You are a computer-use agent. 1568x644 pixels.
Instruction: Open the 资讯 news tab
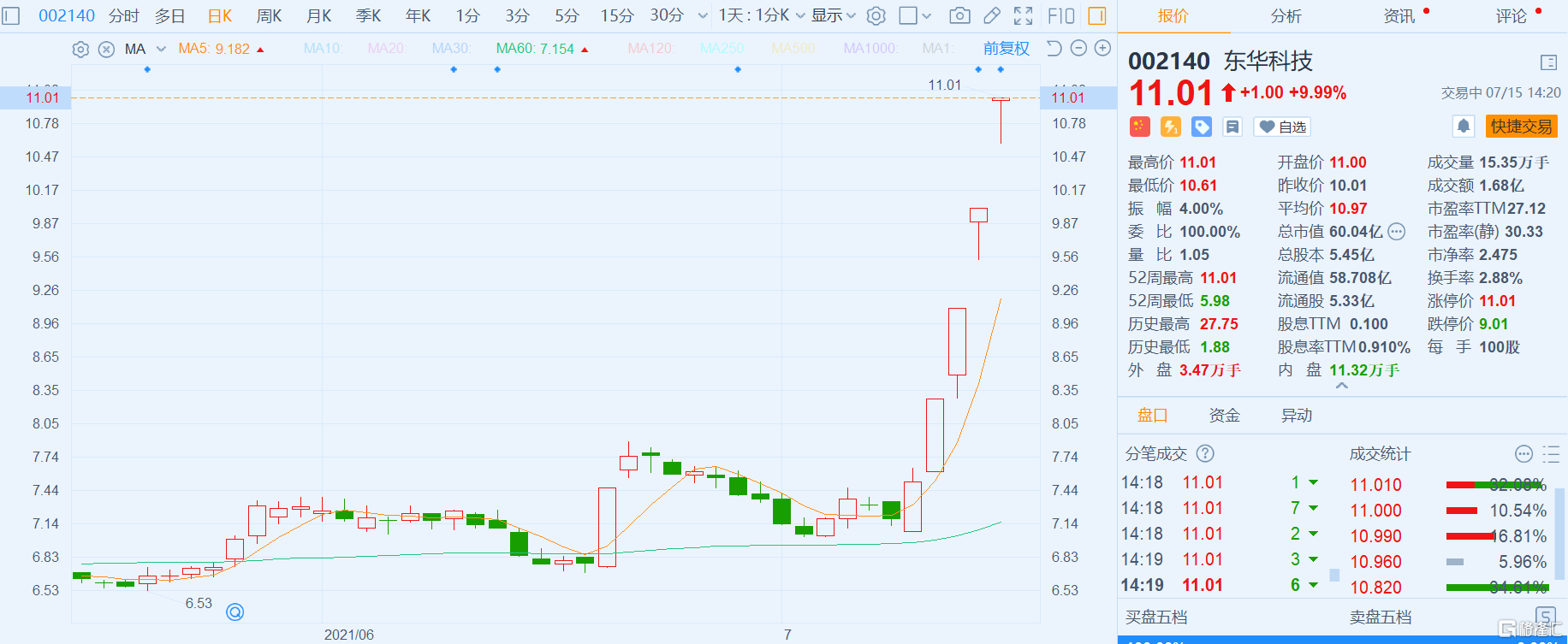point(1399,15)
